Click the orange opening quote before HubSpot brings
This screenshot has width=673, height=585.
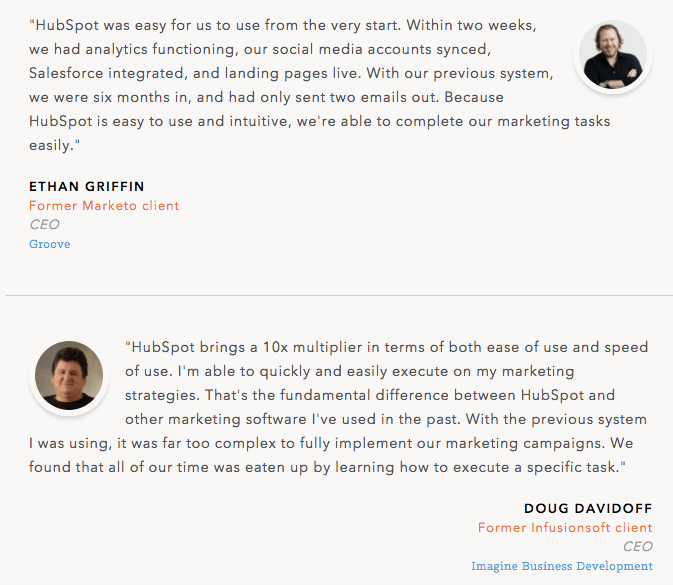[x=128, y=347]
